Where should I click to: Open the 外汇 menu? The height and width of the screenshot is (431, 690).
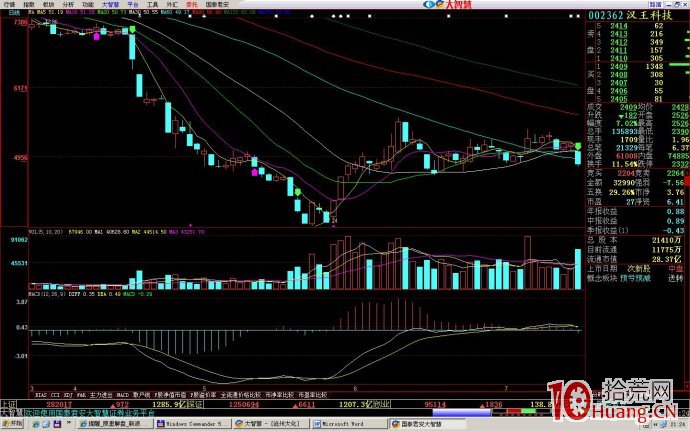coord(172,4)
